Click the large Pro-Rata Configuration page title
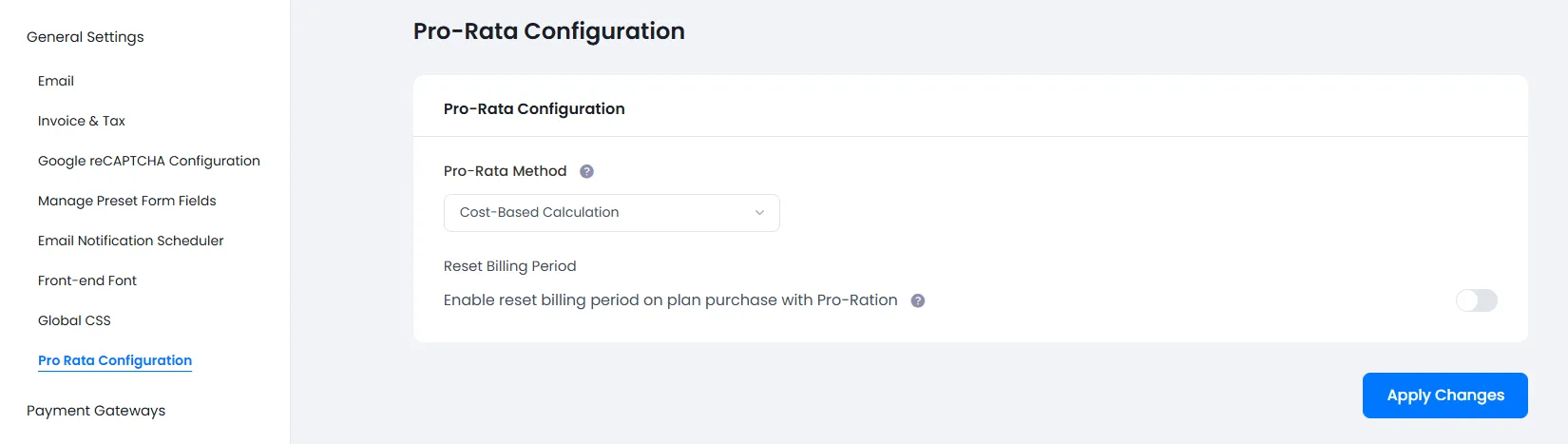Viewport: 1568px width, 444px height. (x=548, y=31)
